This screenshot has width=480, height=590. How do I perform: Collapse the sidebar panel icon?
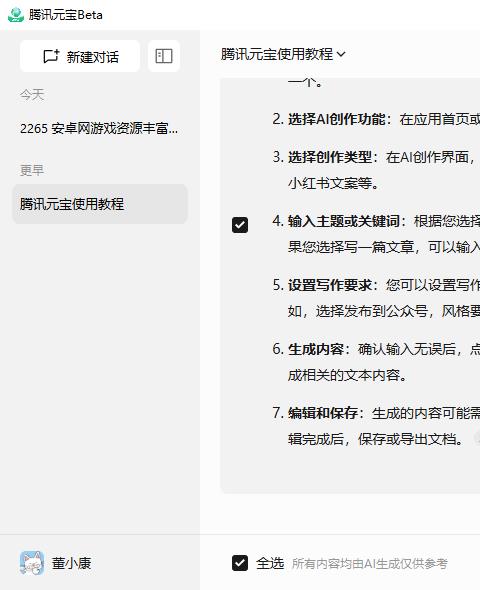click(x=164, y=56)
